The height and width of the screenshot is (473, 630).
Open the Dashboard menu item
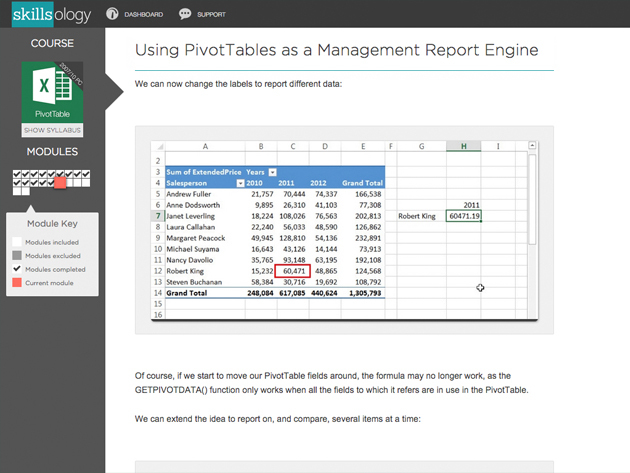click(143, 15)
